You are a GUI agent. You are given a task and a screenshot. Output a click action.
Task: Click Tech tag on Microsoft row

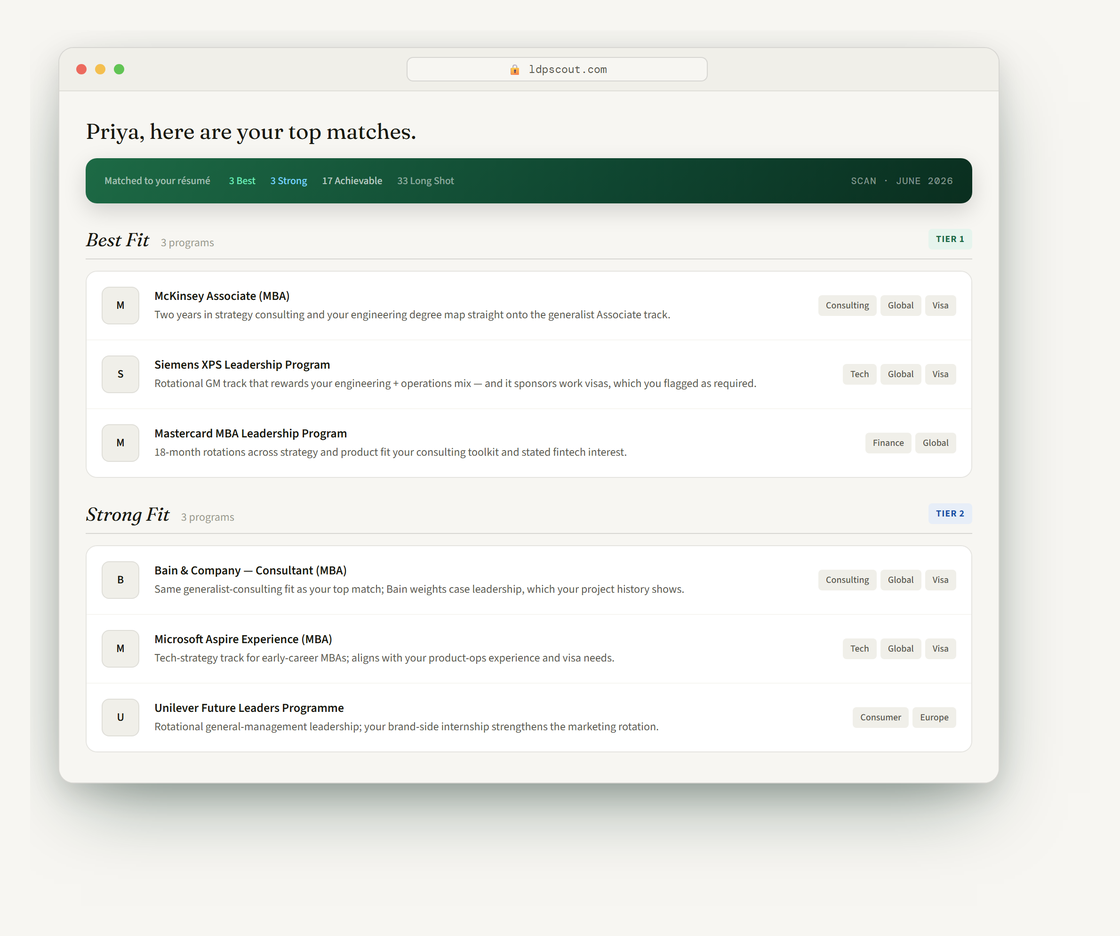pyautogui.click(x=859, y=648)
